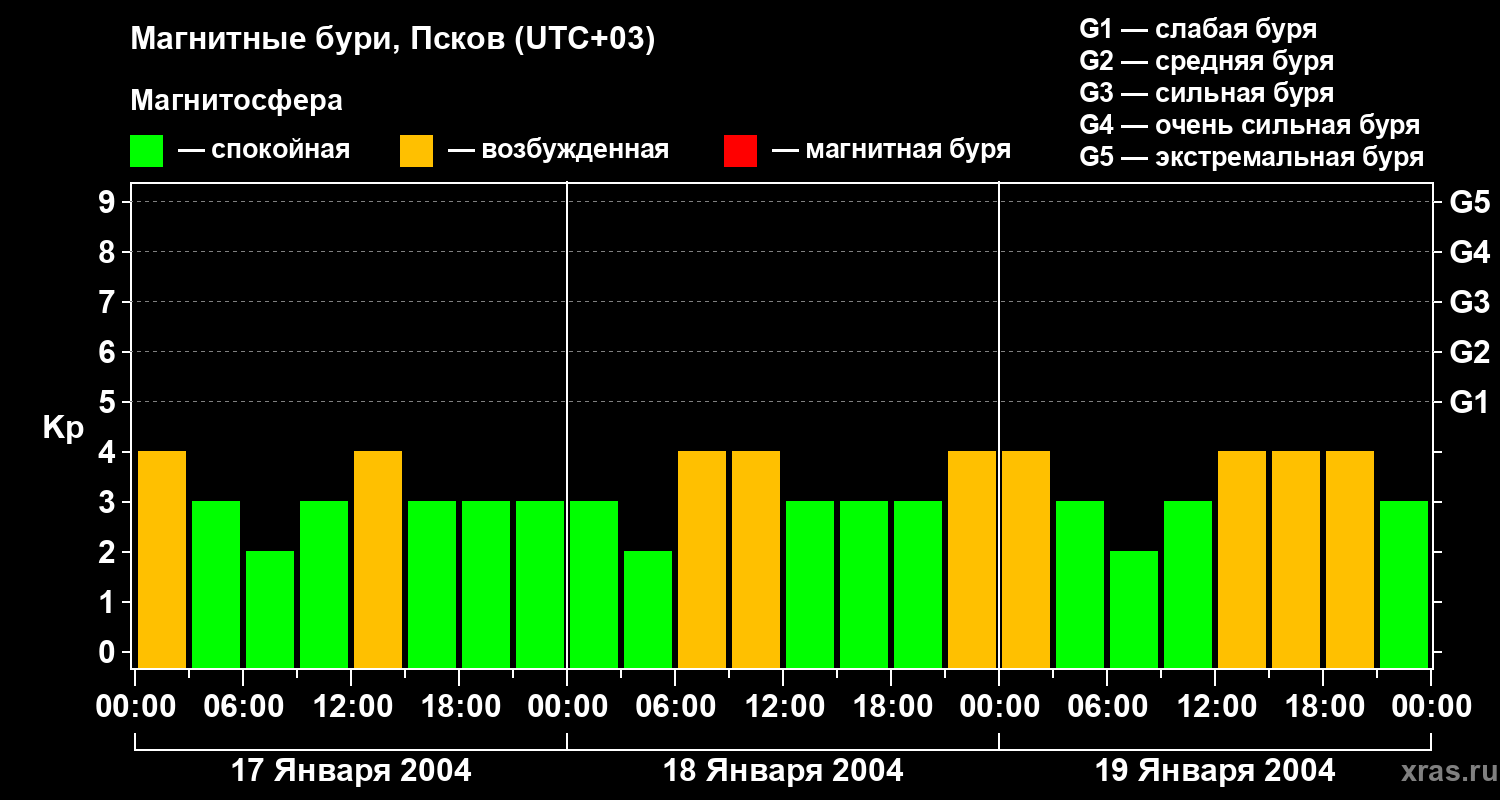Click the Kp 2 bar on 18 January

648,608
